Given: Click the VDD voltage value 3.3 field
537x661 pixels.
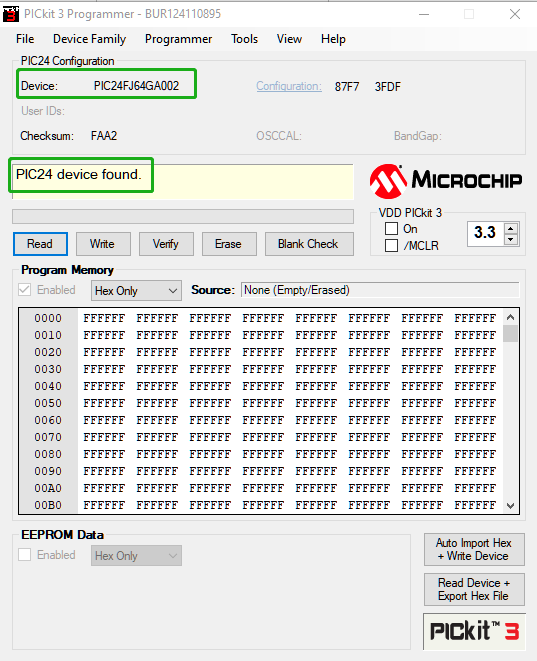Looking at the screenshot, I should 486,233.
